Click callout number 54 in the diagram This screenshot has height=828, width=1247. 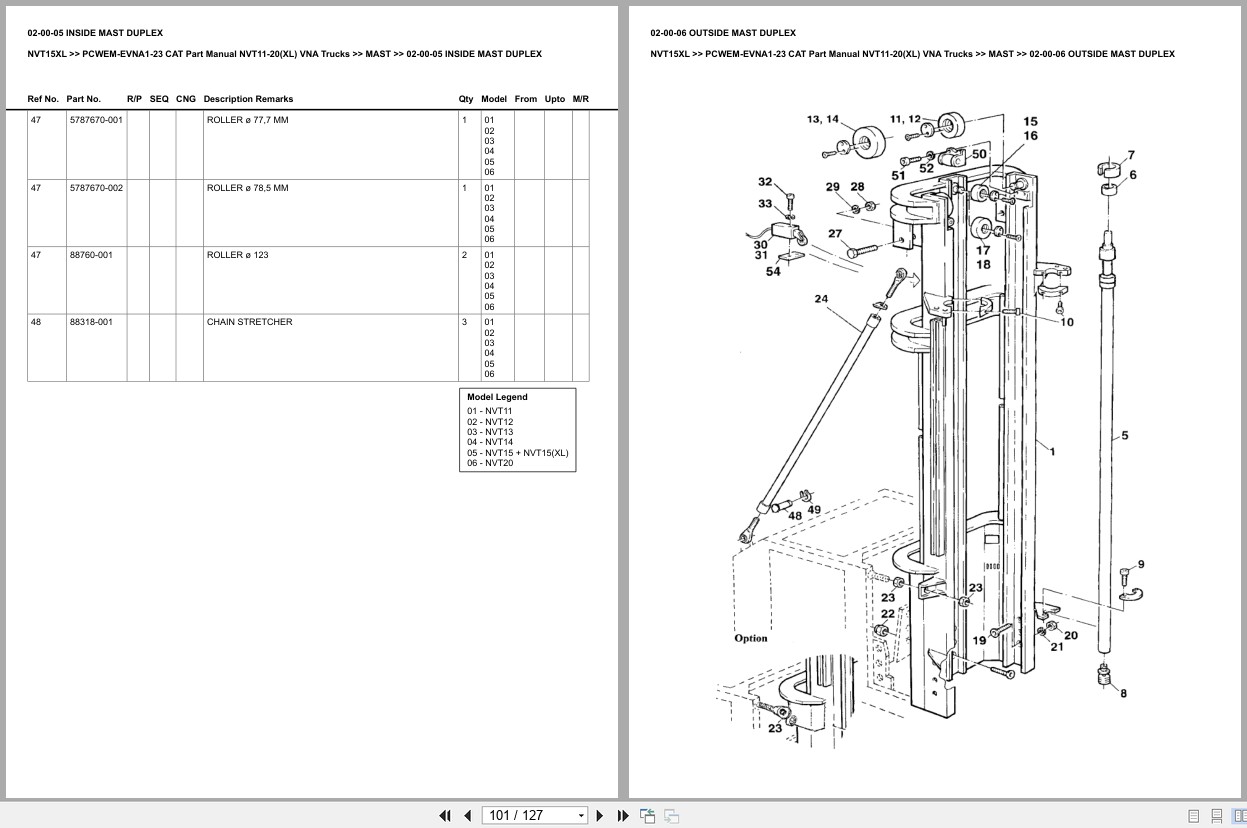click(x=773, y=272)
